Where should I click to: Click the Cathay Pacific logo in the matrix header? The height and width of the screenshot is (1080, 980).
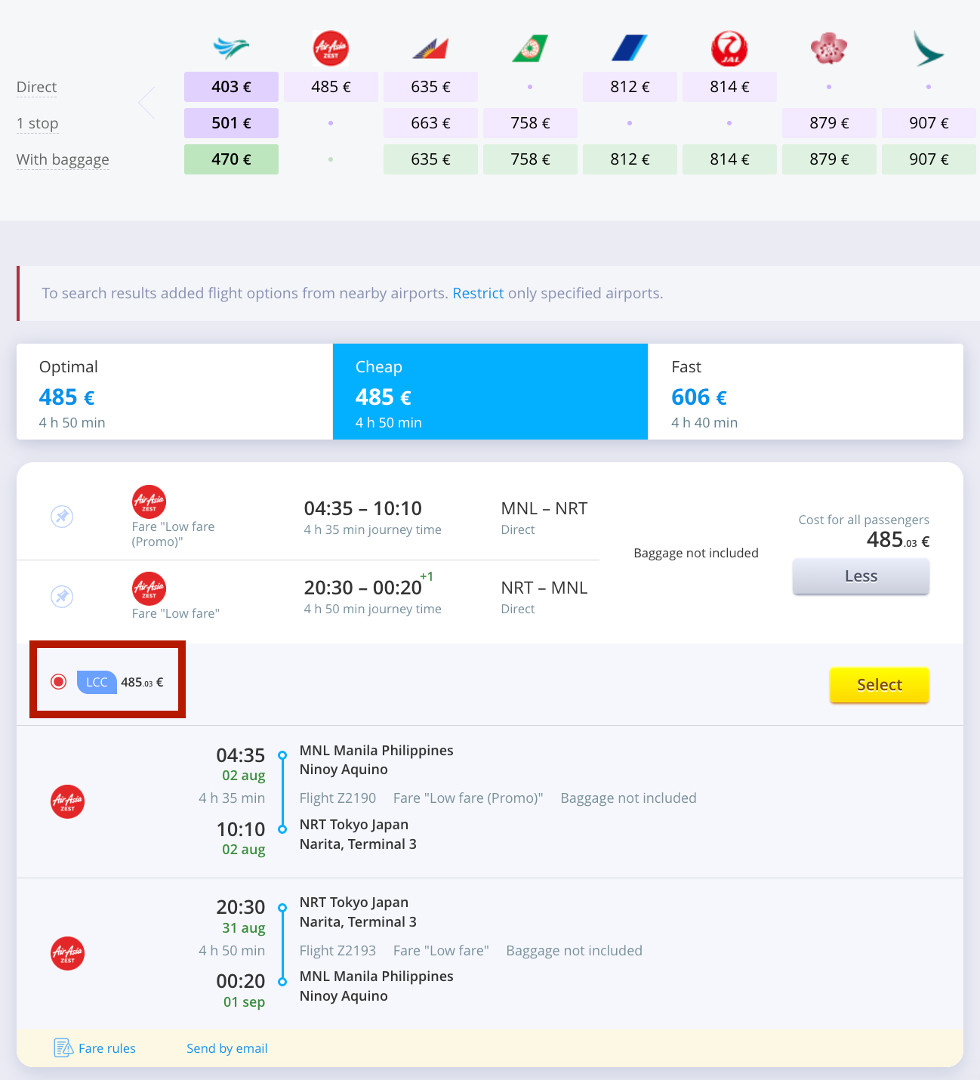tap(928, 48)
